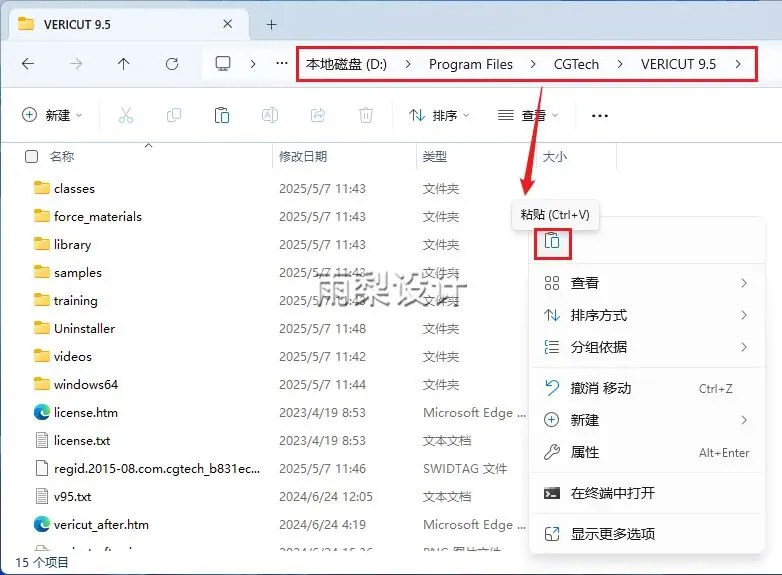Click Program Files breadcrumb
782x575 pixels.
(470, 64)
